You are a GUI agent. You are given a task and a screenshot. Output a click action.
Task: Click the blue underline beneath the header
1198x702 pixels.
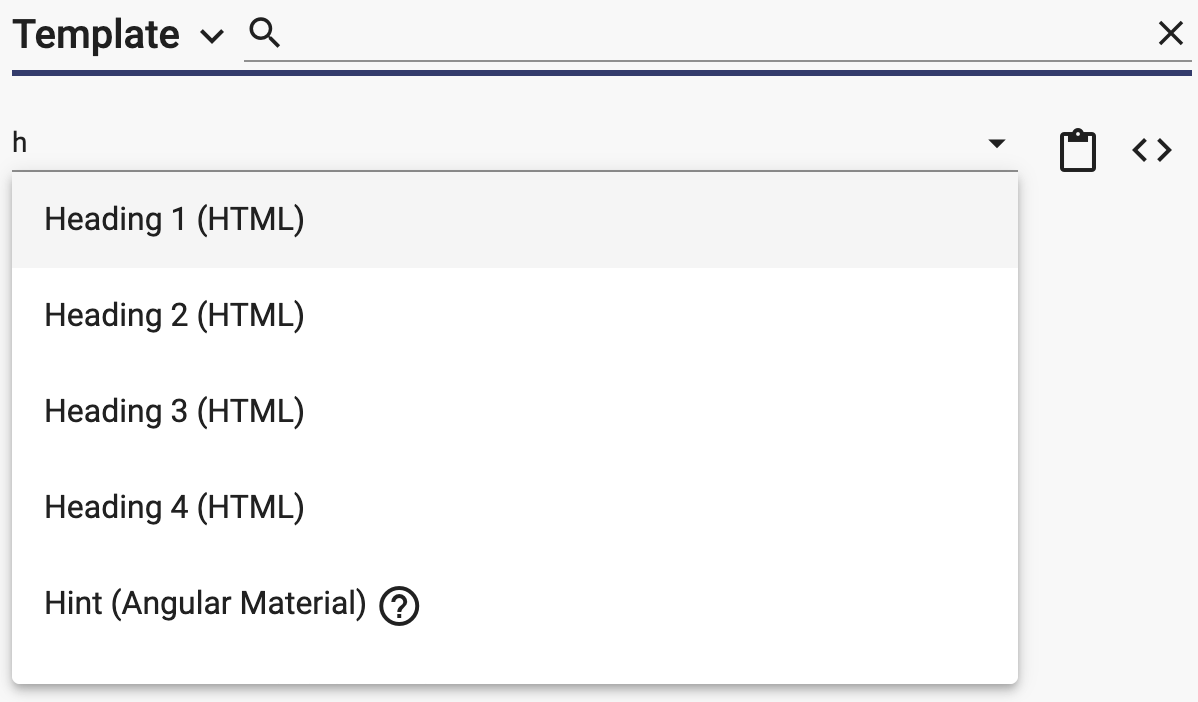point(602,73)
